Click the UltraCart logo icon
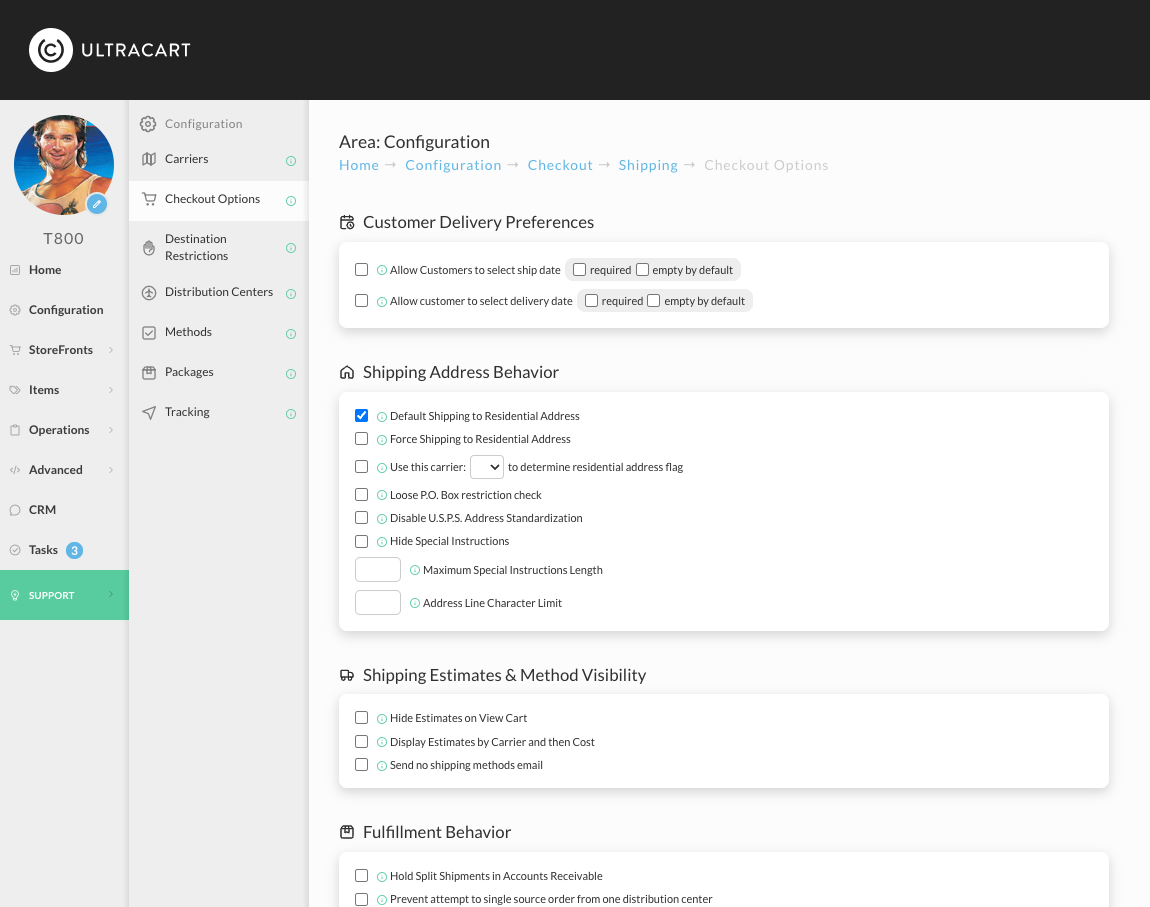Image resolution: width=1150 pixels, height=907 pixels. (51, 50)
